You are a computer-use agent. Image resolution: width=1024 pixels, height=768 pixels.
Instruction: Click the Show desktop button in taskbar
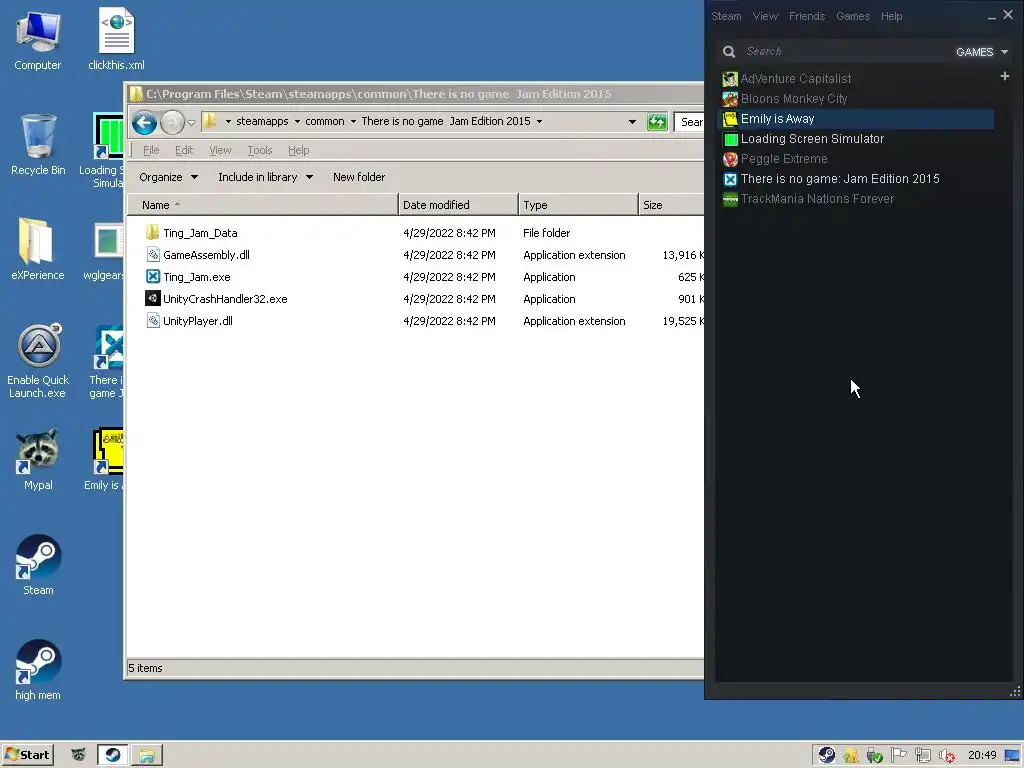1012,756
